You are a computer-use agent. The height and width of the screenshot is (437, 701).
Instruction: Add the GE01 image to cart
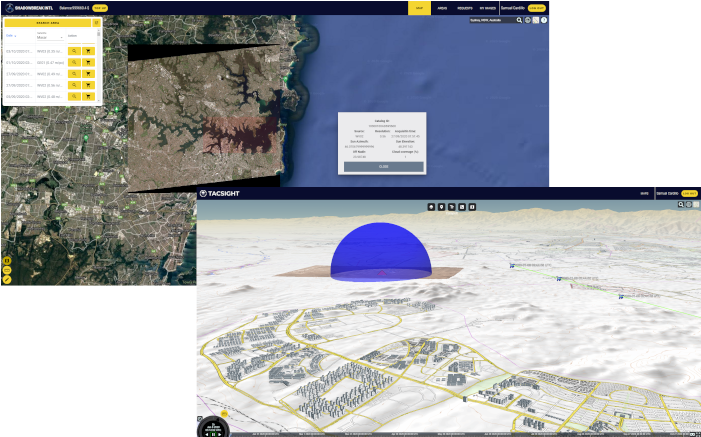(89, 62)
